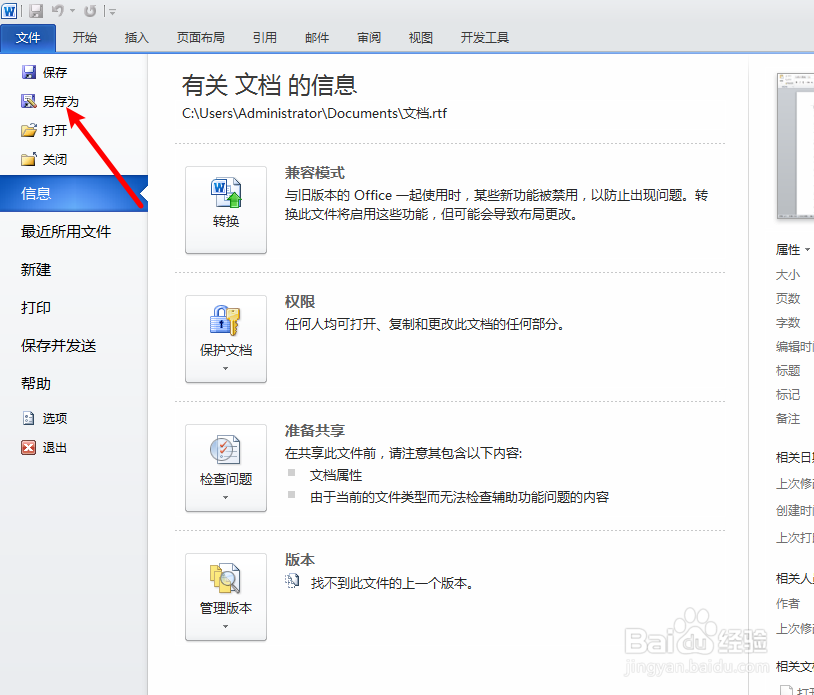Viewport: 814px width, 695px height.
Task: Expand the 管理版本 dropdown arrow
Action: pos(225,626)
